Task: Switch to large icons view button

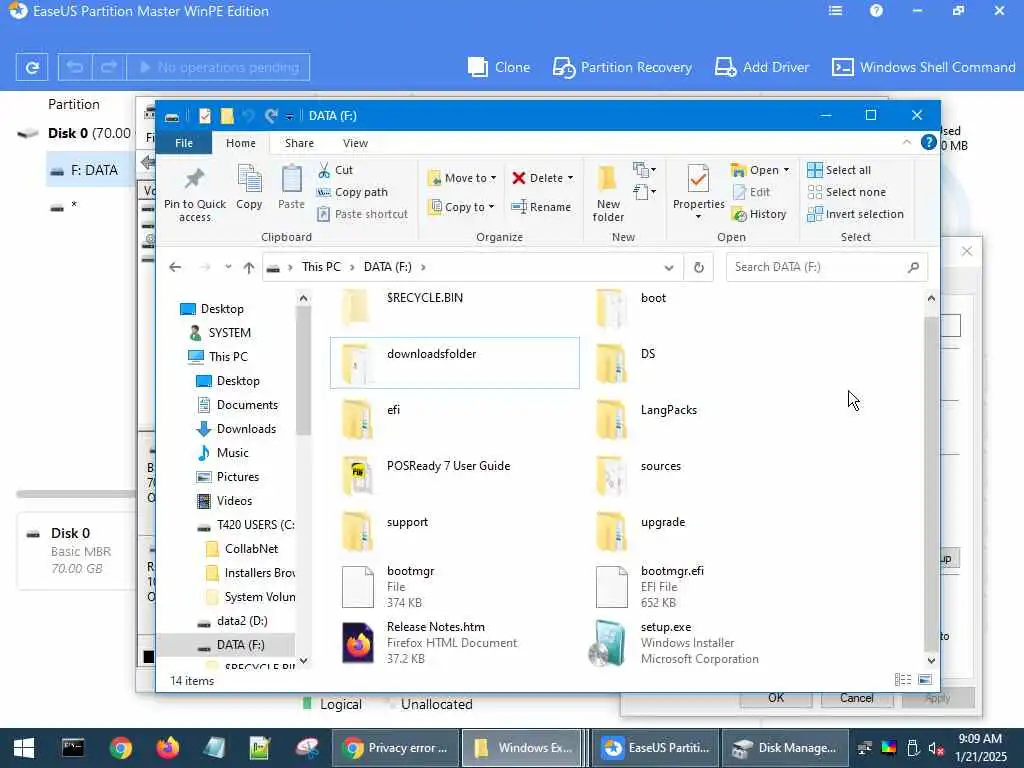Action: [x=925, y=680]
